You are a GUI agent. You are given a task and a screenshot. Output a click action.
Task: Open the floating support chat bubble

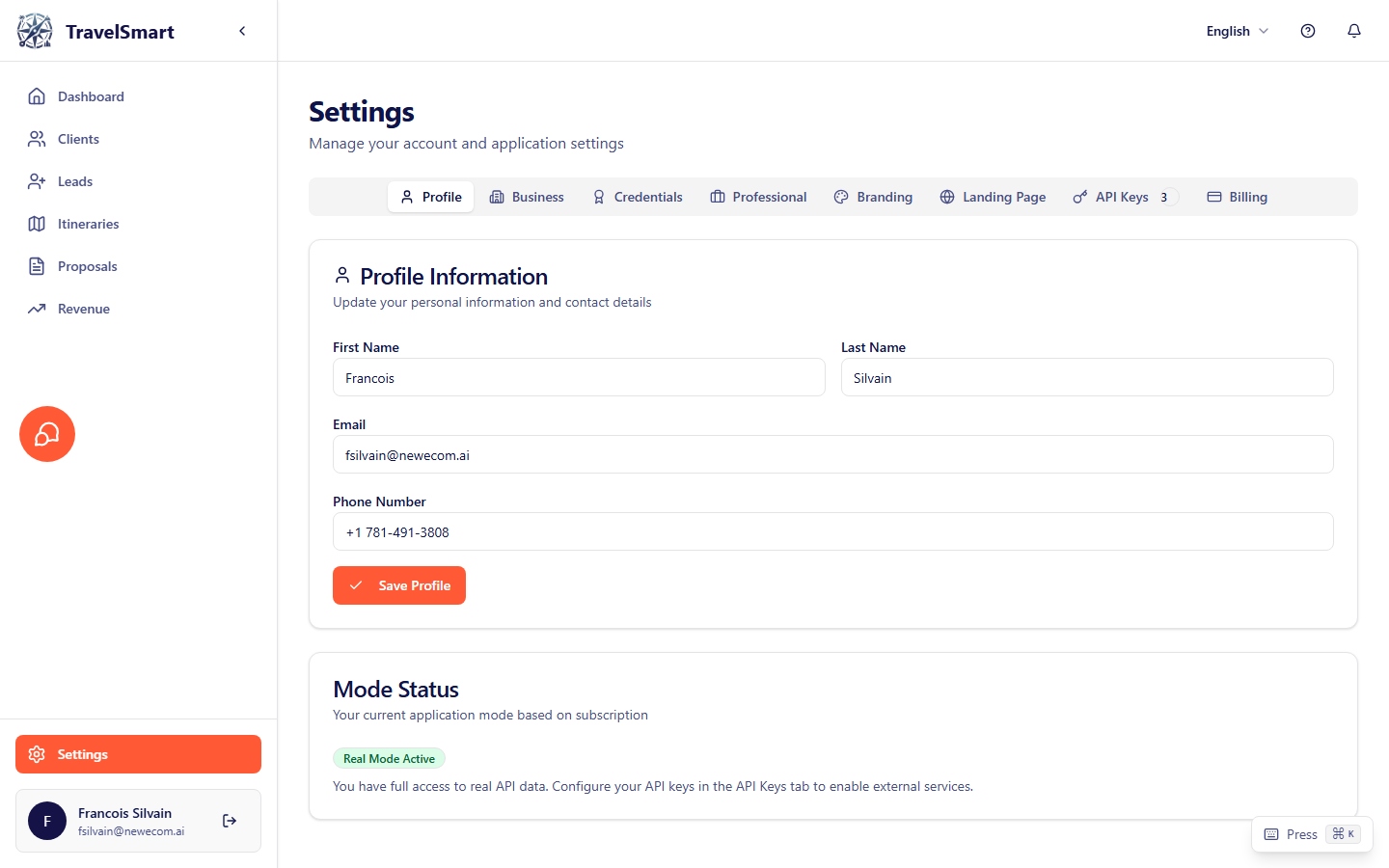[x=46, y=434]
